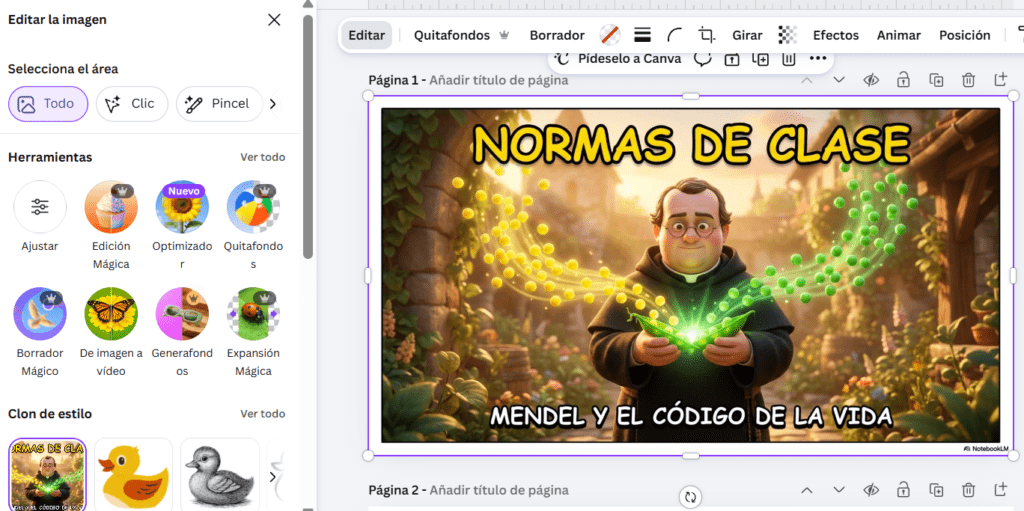
Task: Open the Borrador Mágico tool
Action: point(40,314)
